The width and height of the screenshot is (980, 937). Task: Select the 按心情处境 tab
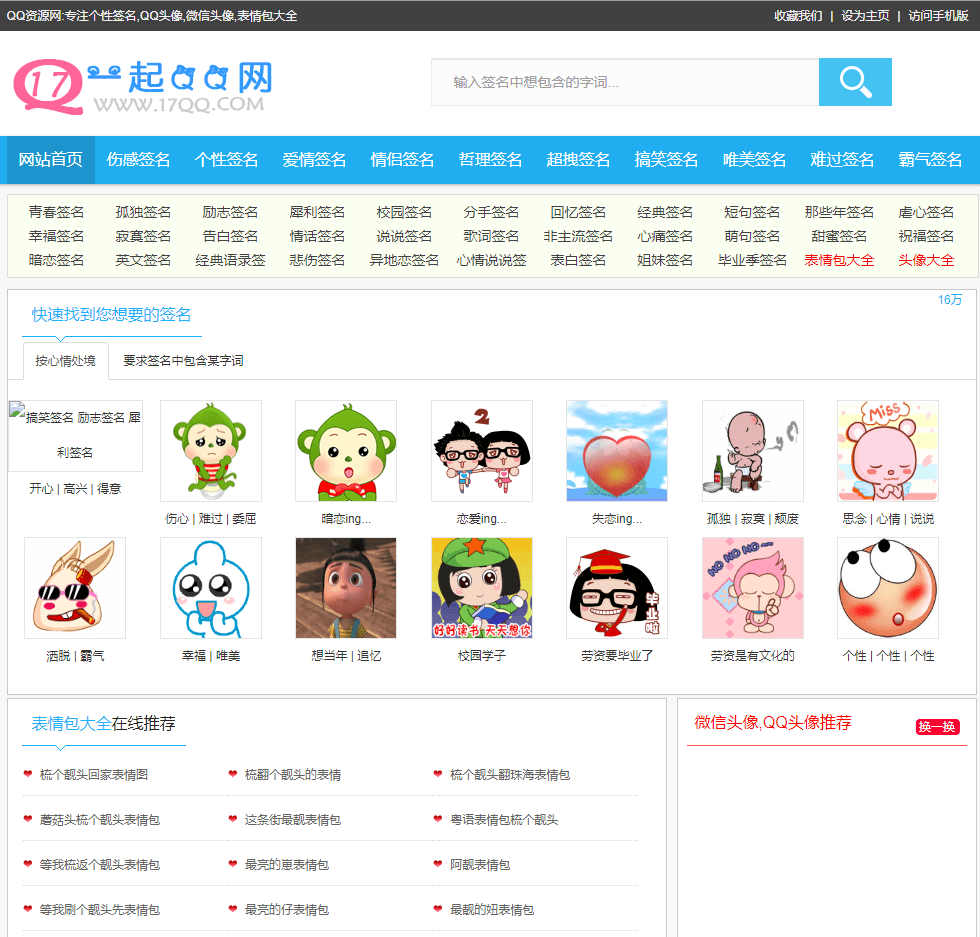(x=65, y=361)
